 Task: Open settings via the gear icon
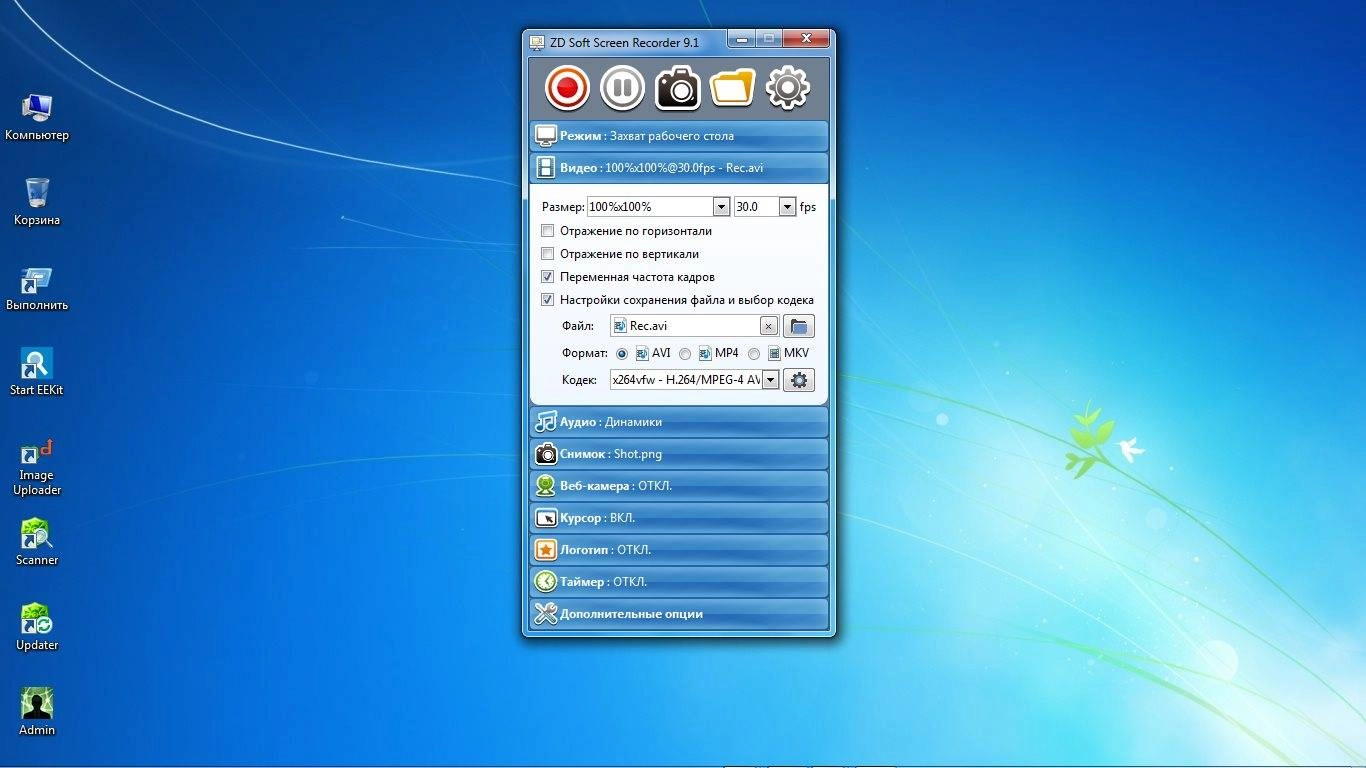788,88
